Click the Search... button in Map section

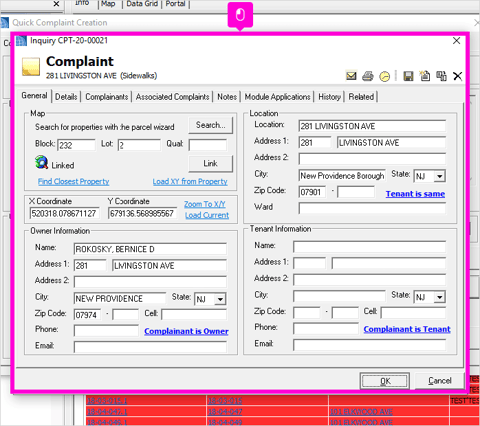pyautogui.click(x=211, y=125)
